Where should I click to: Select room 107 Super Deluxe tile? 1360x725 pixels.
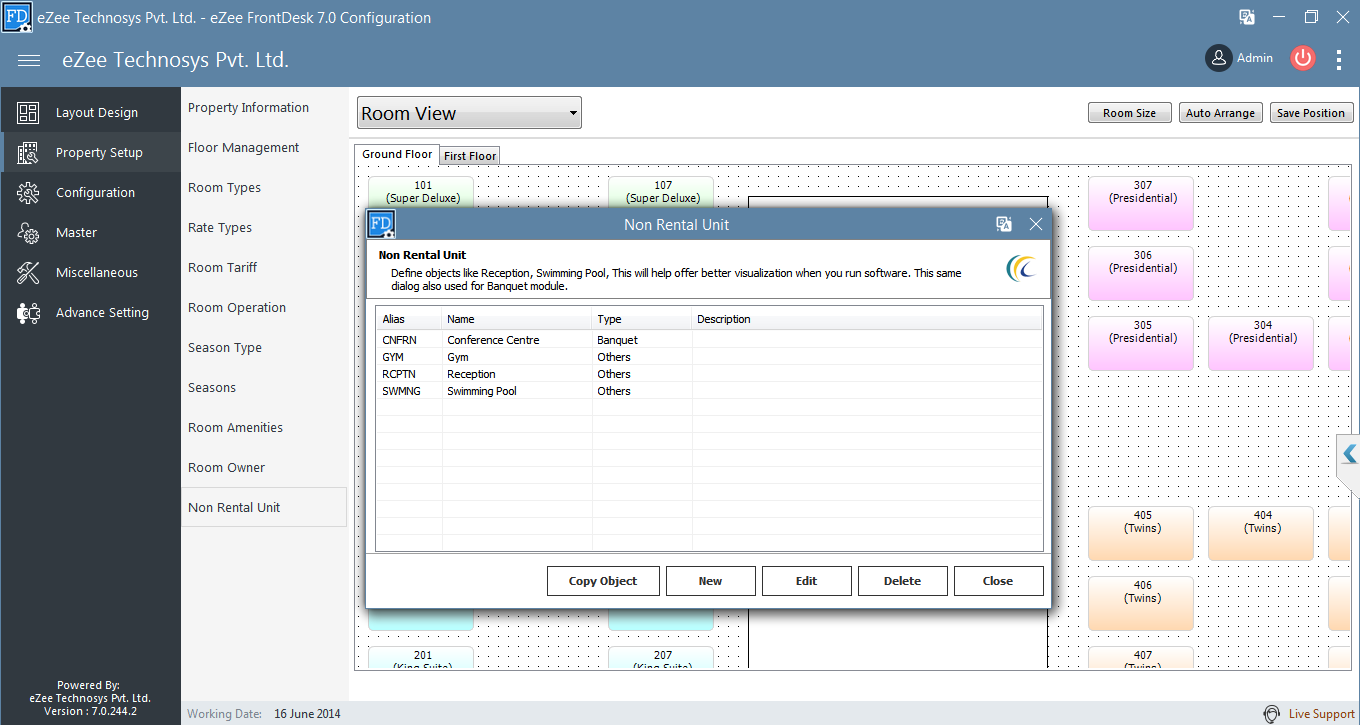point(661,191)
